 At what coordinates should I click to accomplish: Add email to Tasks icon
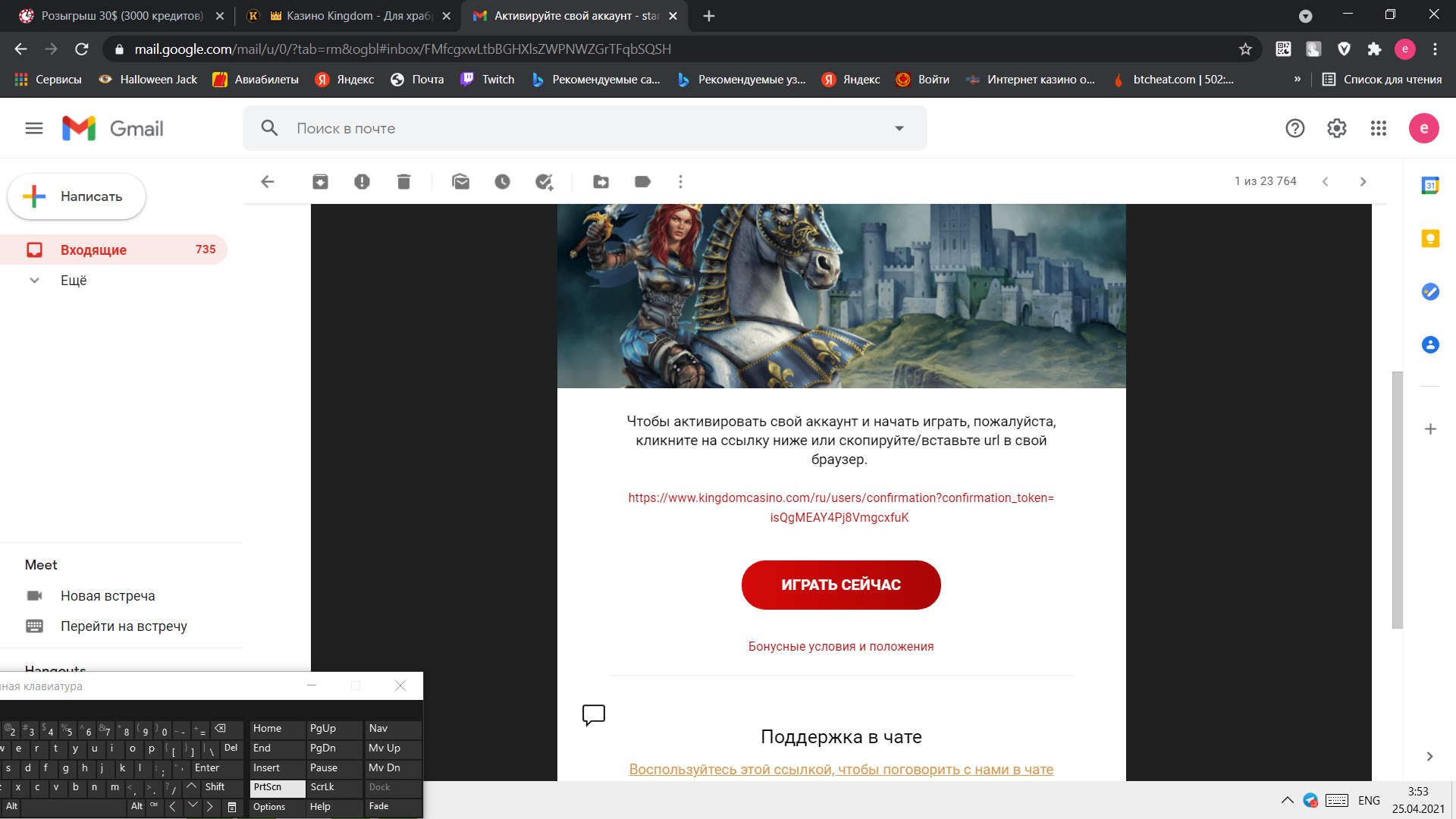pos(544,181)
